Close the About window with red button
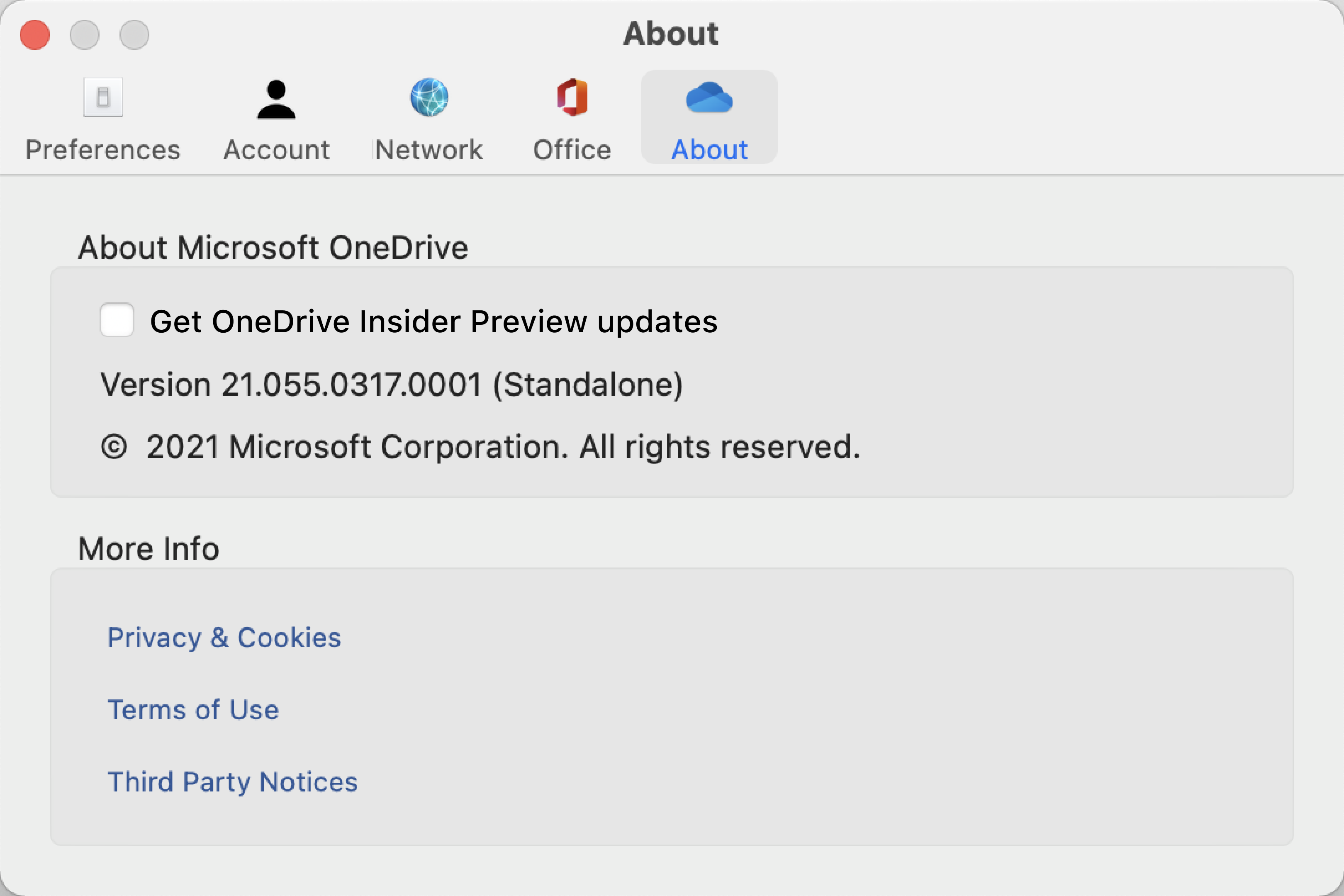The width and height of the screenshot is (1344, 896). [35, 35]
